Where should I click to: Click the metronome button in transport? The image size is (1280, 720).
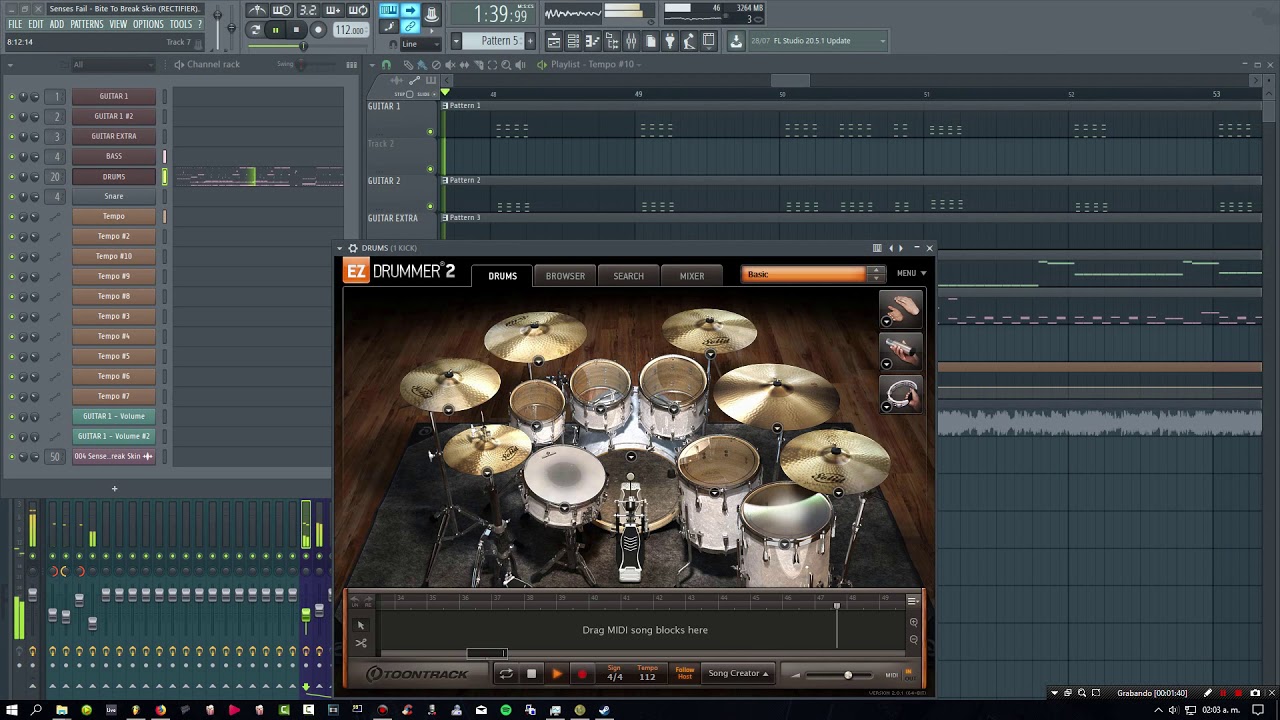257,11
